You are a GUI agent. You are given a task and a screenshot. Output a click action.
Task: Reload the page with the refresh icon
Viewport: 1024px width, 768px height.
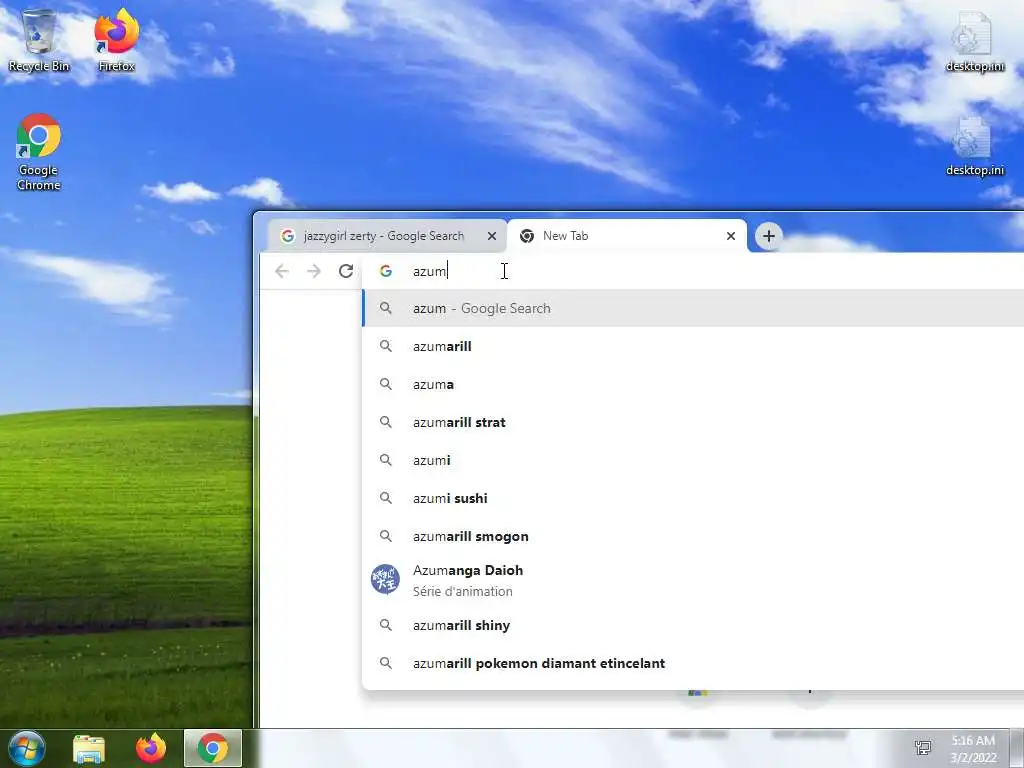(346, 271)
